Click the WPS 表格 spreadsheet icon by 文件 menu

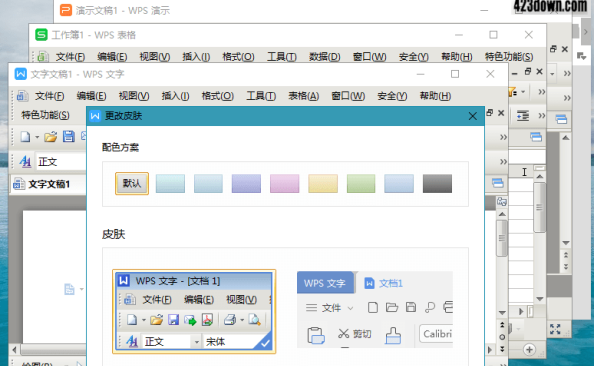pos(42,57)
